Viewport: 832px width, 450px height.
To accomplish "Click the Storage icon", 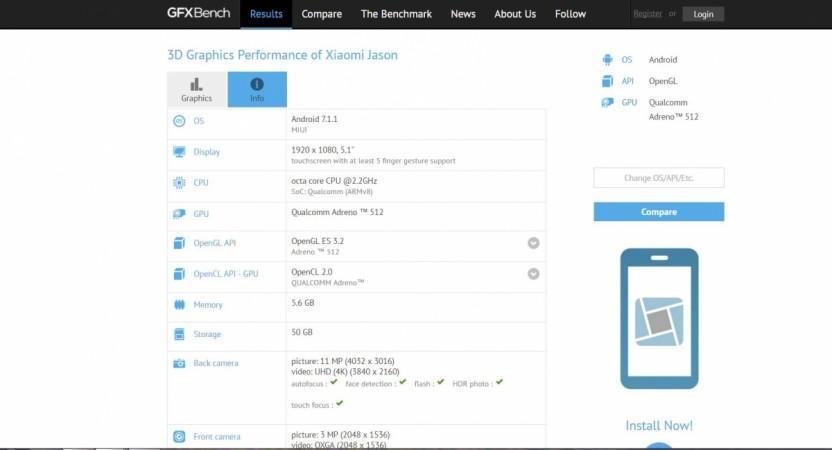I will click(179, 334).
